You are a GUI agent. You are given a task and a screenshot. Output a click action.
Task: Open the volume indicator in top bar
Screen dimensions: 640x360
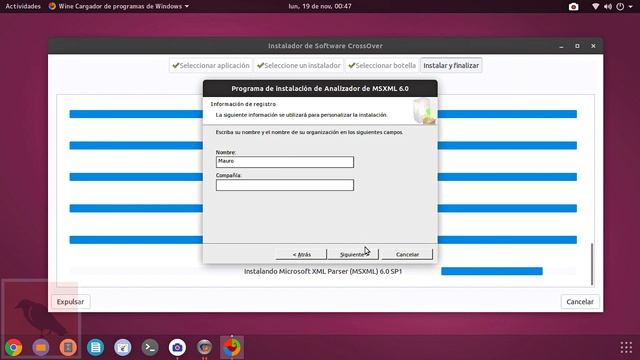(608, 7)
